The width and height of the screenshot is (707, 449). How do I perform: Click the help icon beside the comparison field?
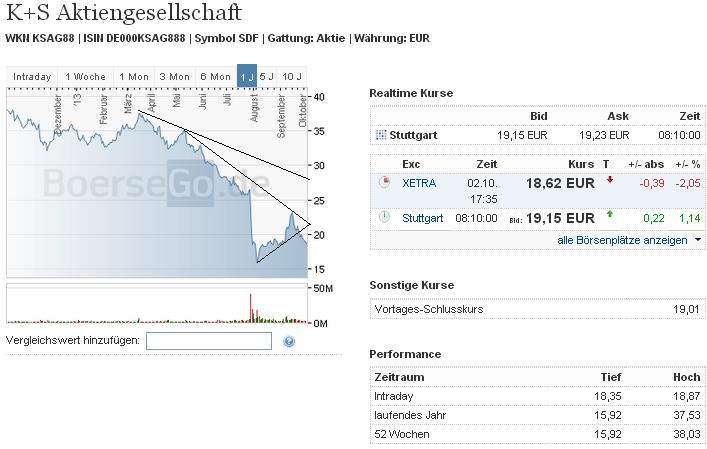289,341
